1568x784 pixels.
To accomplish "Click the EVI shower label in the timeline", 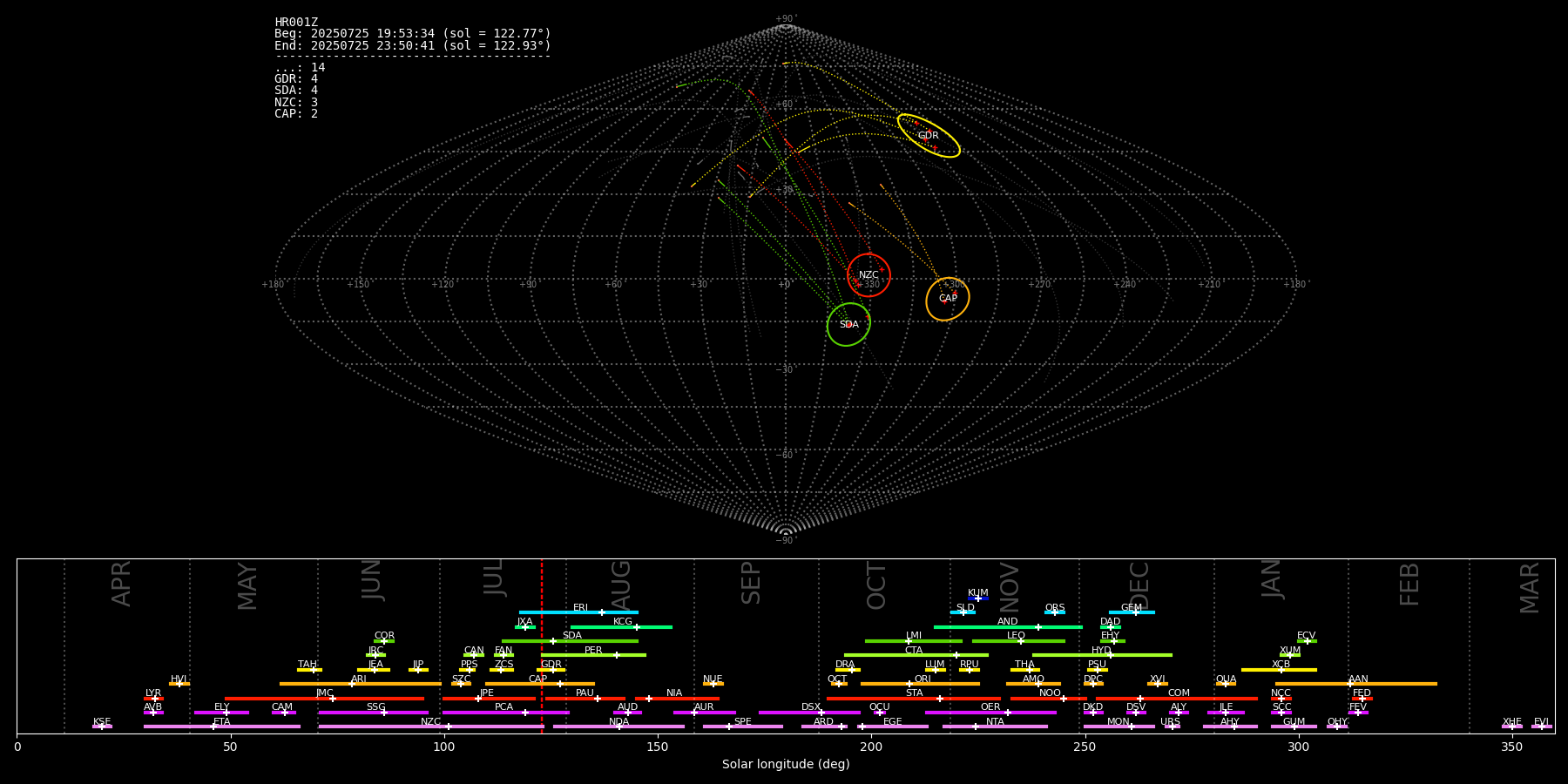I will pos(1541,722).
